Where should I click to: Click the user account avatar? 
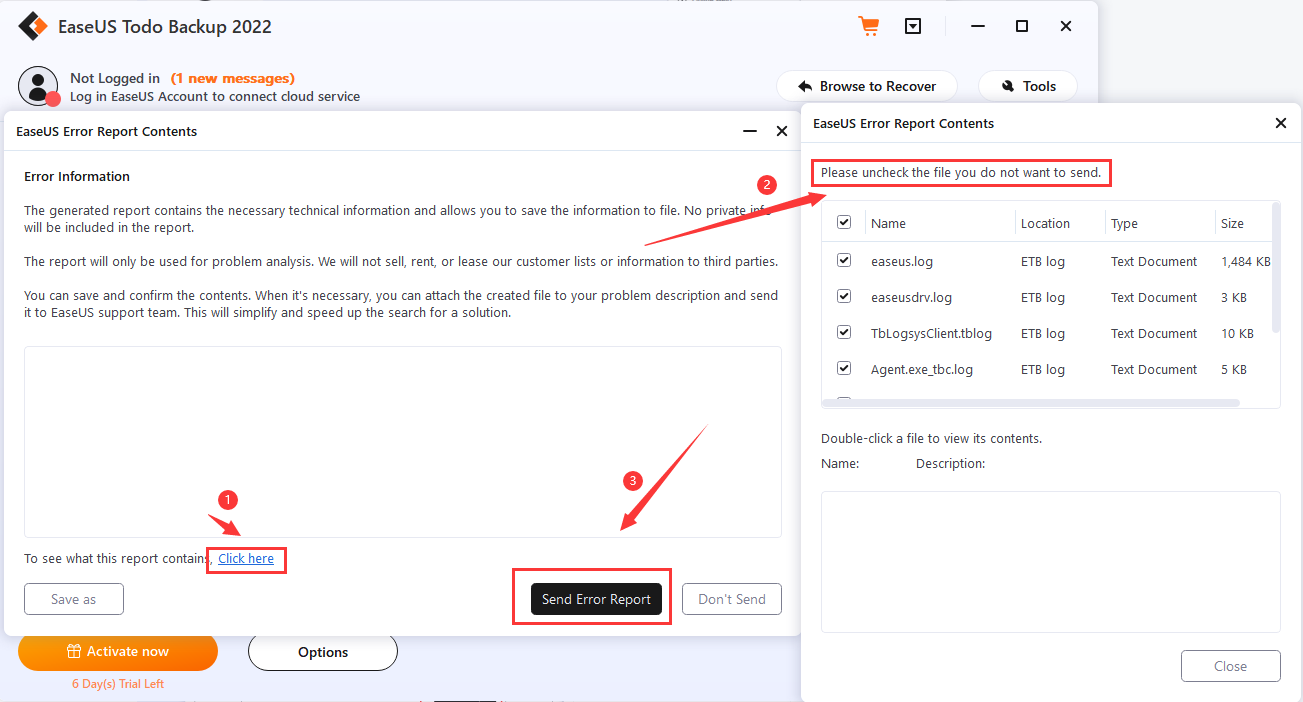37,86
